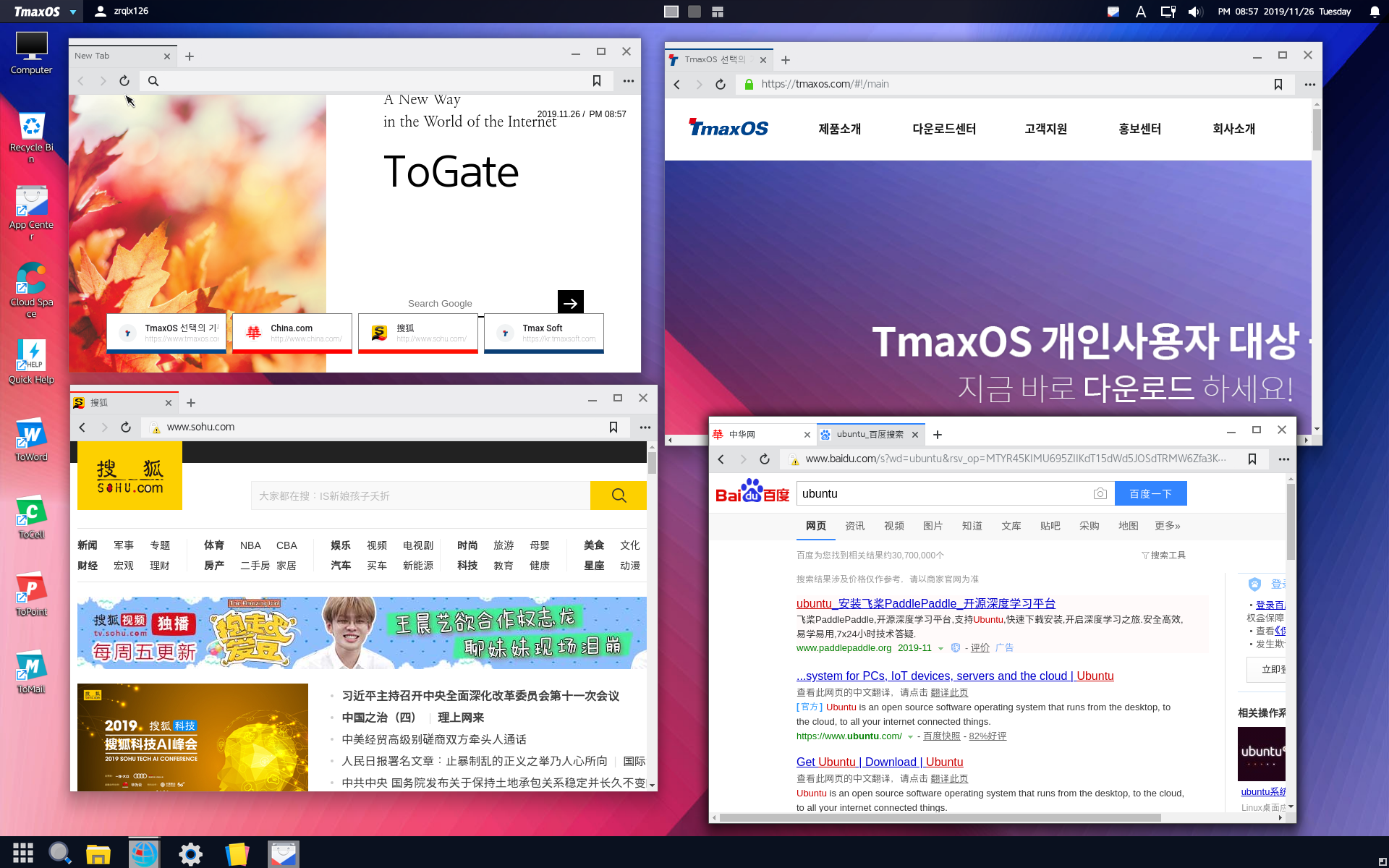
Task: Click the TmaxOS page vertical scrollbar
Action: click(1317, 130)
